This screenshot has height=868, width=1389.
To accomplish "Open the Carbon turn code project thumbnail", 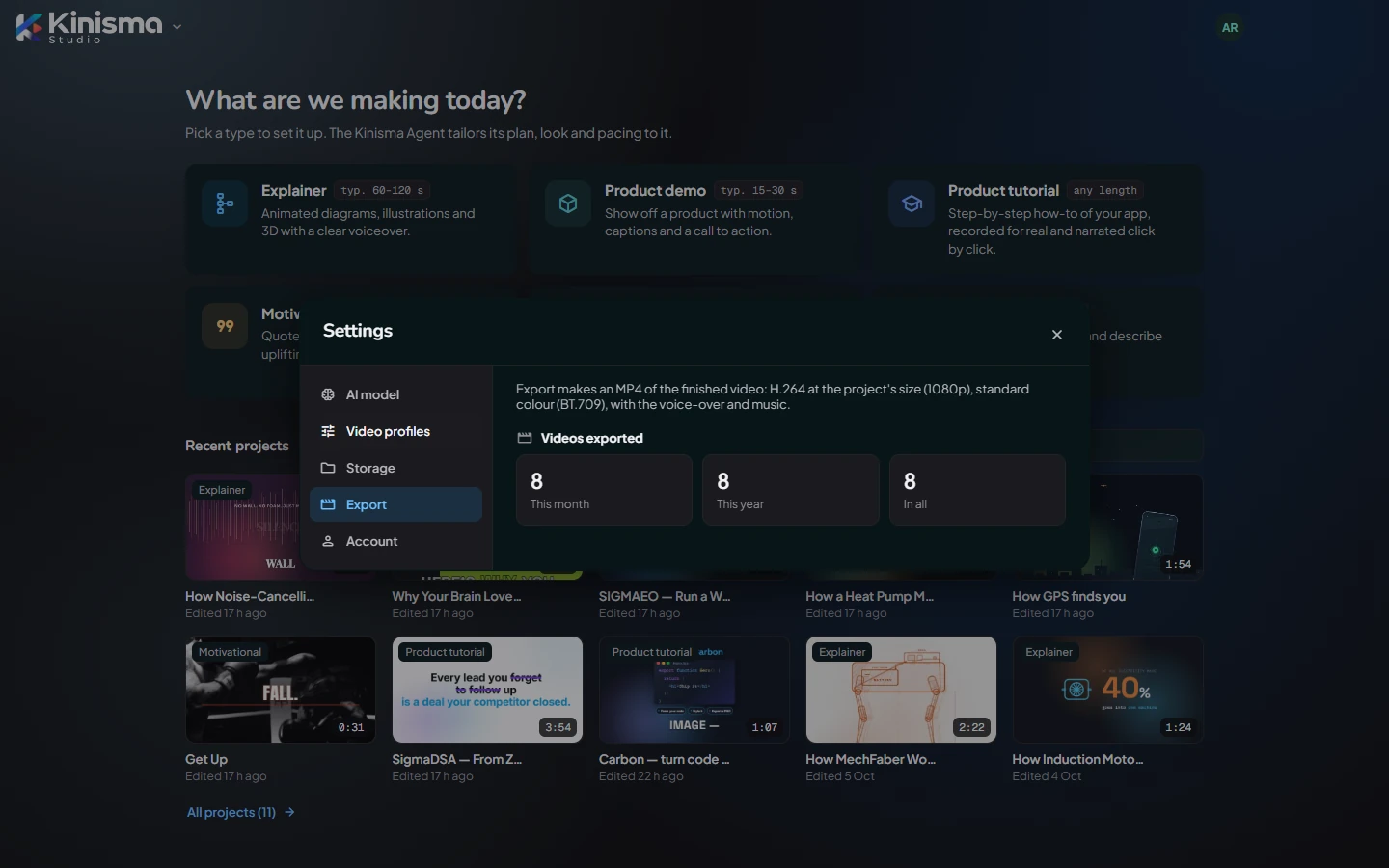I will click(x=694, y=690).
